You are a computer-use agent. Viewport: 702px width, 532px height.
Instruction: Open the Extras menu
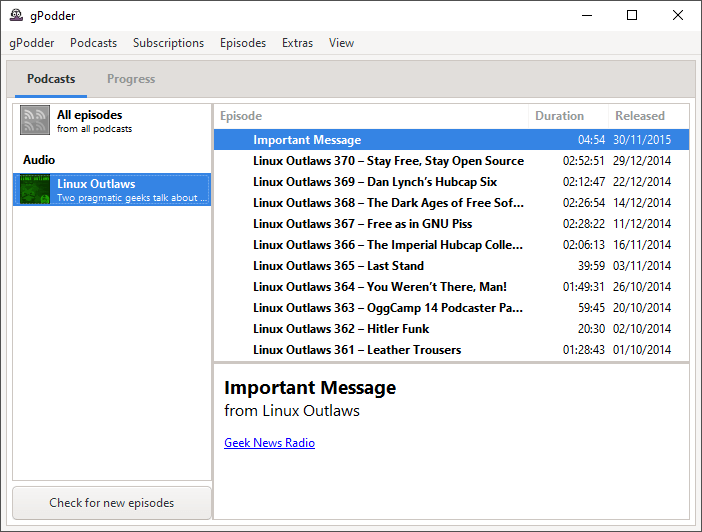(x=297, y=43)
